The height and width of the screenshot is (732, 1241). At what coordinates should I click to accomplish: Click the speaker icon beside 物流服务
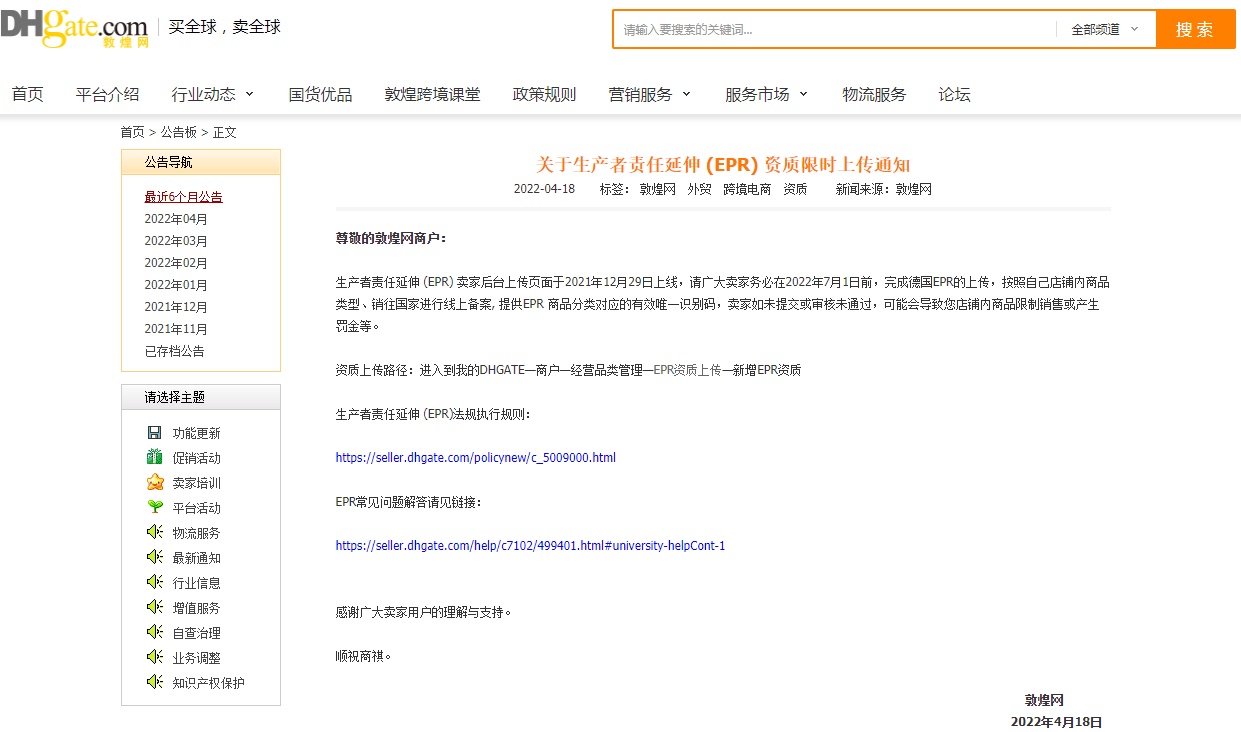(154, 533)
